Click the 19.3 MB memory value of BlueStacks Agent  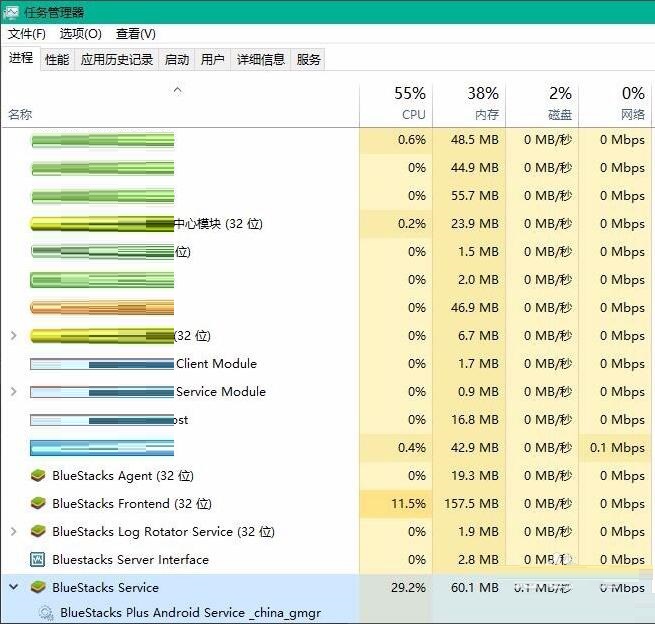click(475, 475)
